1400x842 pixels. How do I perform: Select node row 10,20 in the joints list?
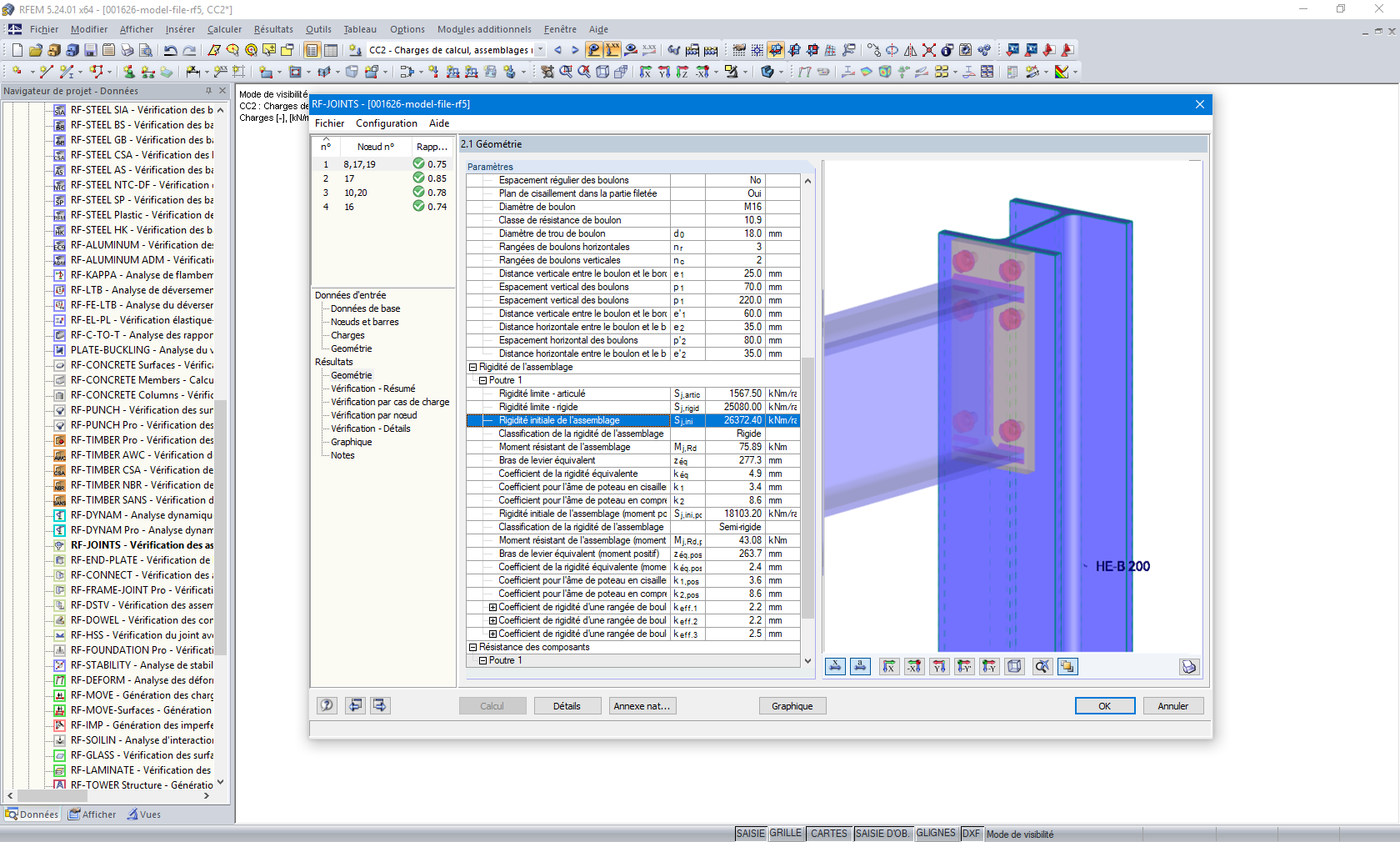(x=383, y=193)
